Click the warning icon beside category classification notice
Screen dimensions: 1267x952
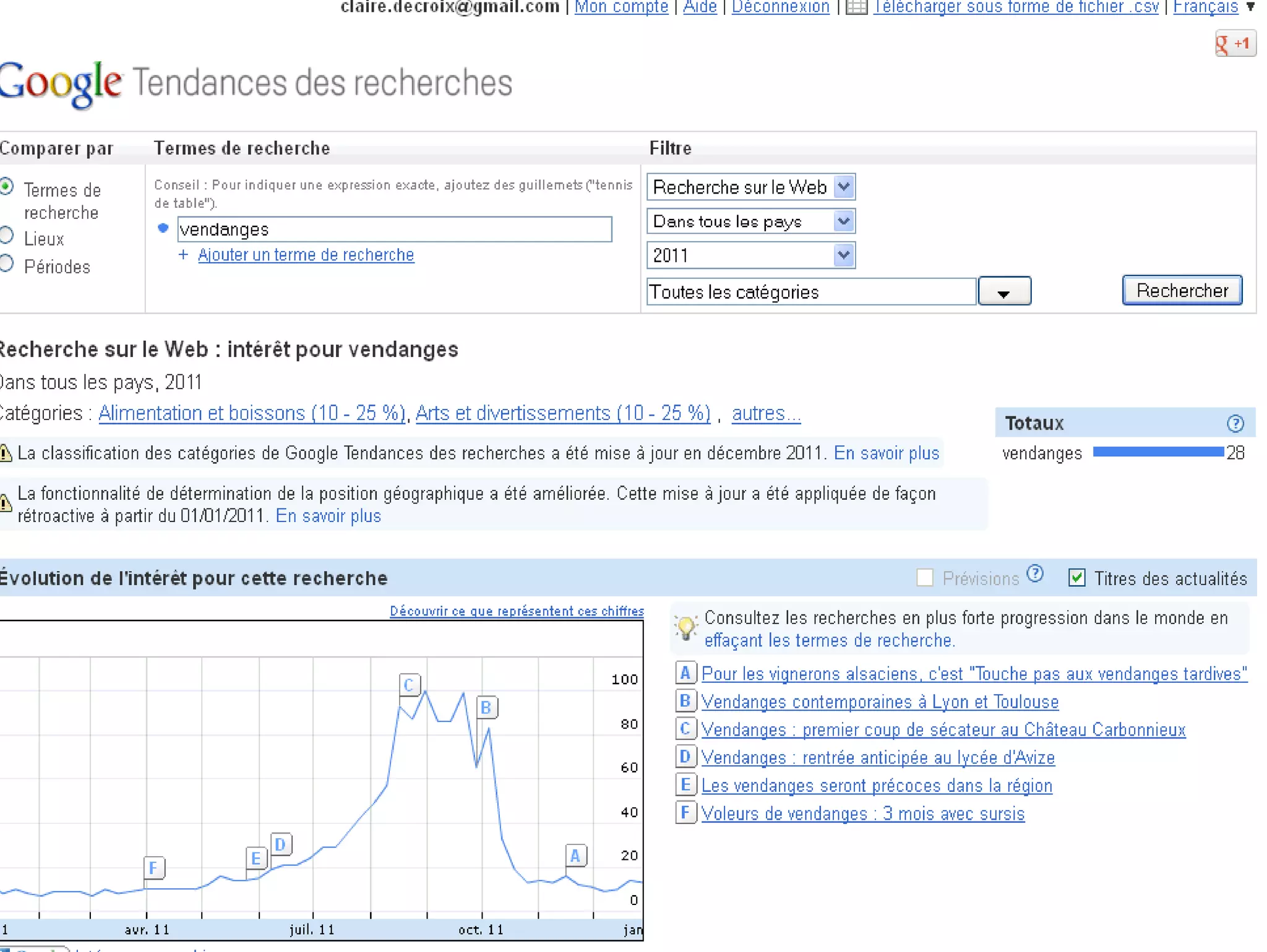pyautogui.click(x=6, y=453)
